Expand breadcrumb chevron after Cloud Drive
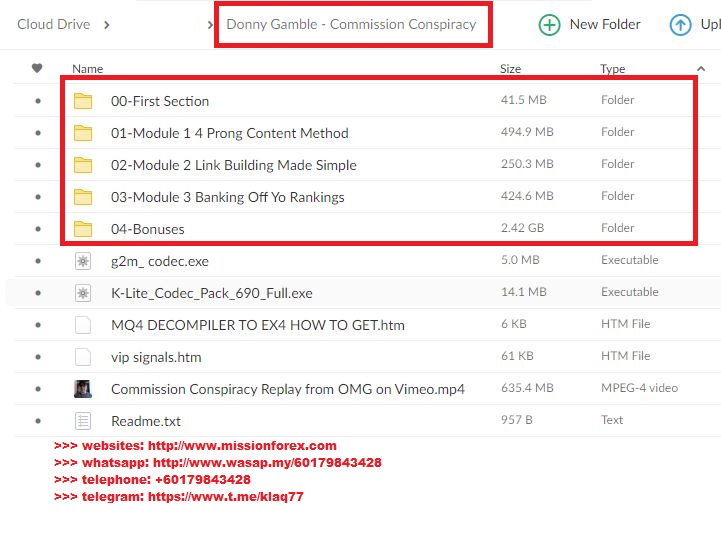721x556 pixels. click(x=107, y=25)
